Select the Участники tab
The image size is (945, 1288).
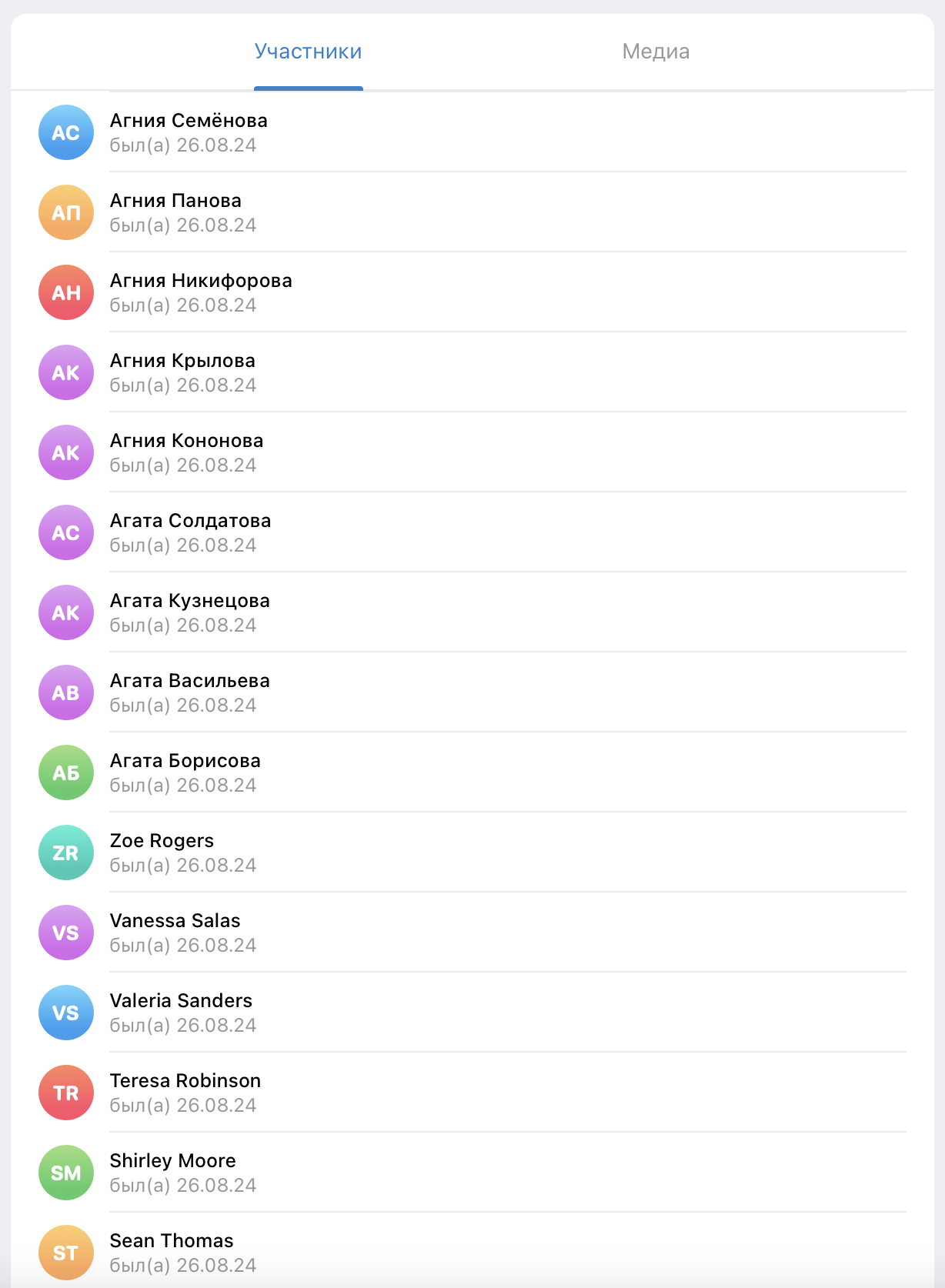coord(308,52)
